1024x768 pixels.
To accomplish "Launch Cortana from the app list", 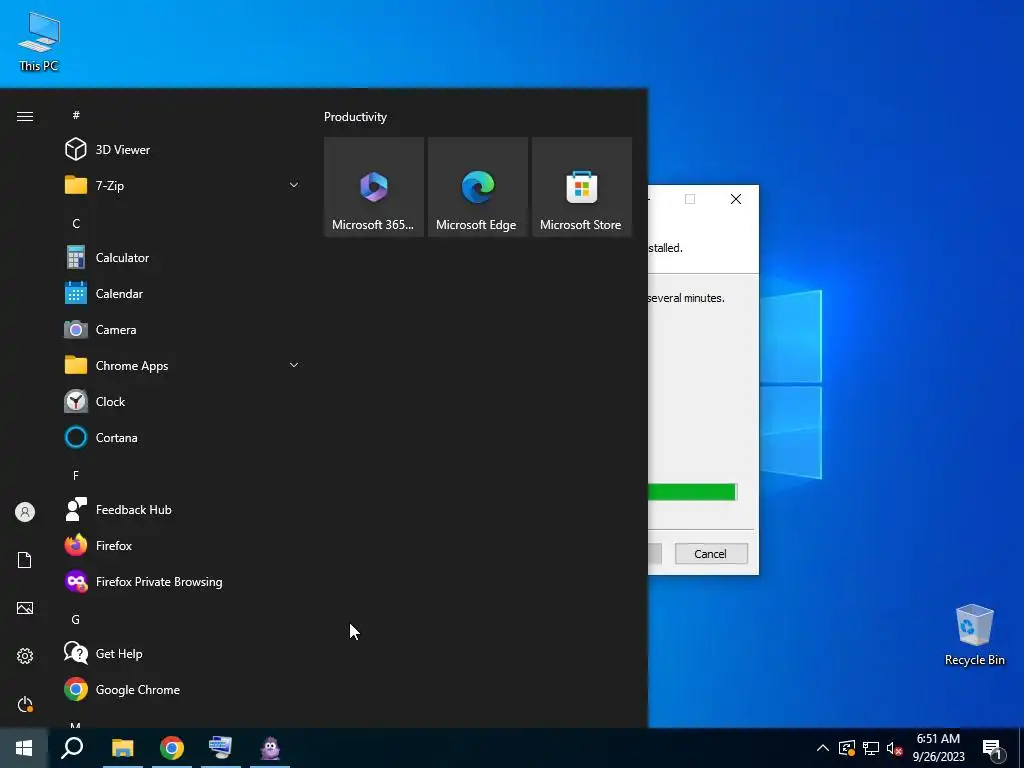I will pyautogui.click(x=183, y=438).
